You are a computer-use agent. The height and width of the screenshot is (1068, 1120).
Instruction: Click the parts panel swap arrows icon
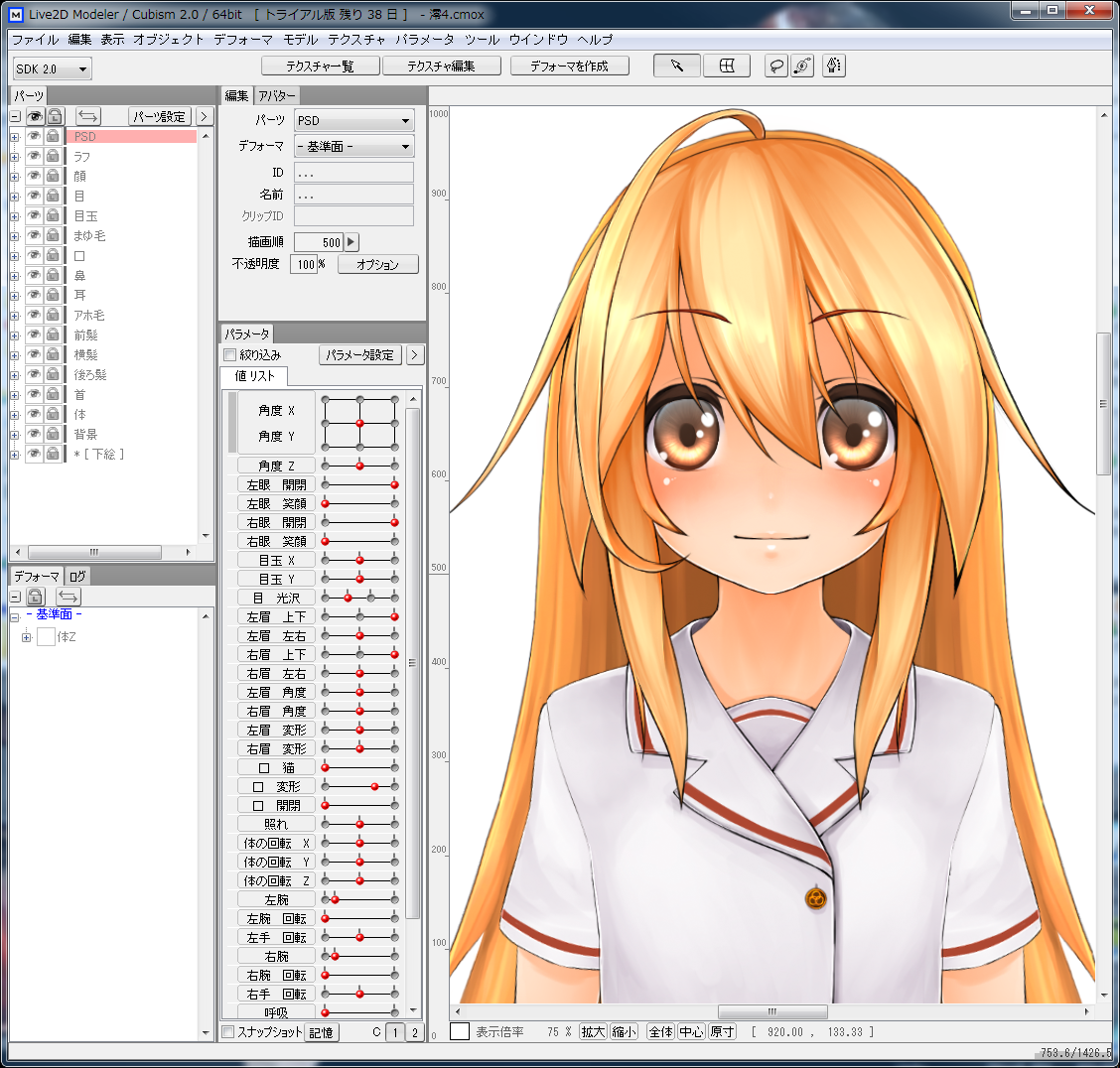coord(87,116)
